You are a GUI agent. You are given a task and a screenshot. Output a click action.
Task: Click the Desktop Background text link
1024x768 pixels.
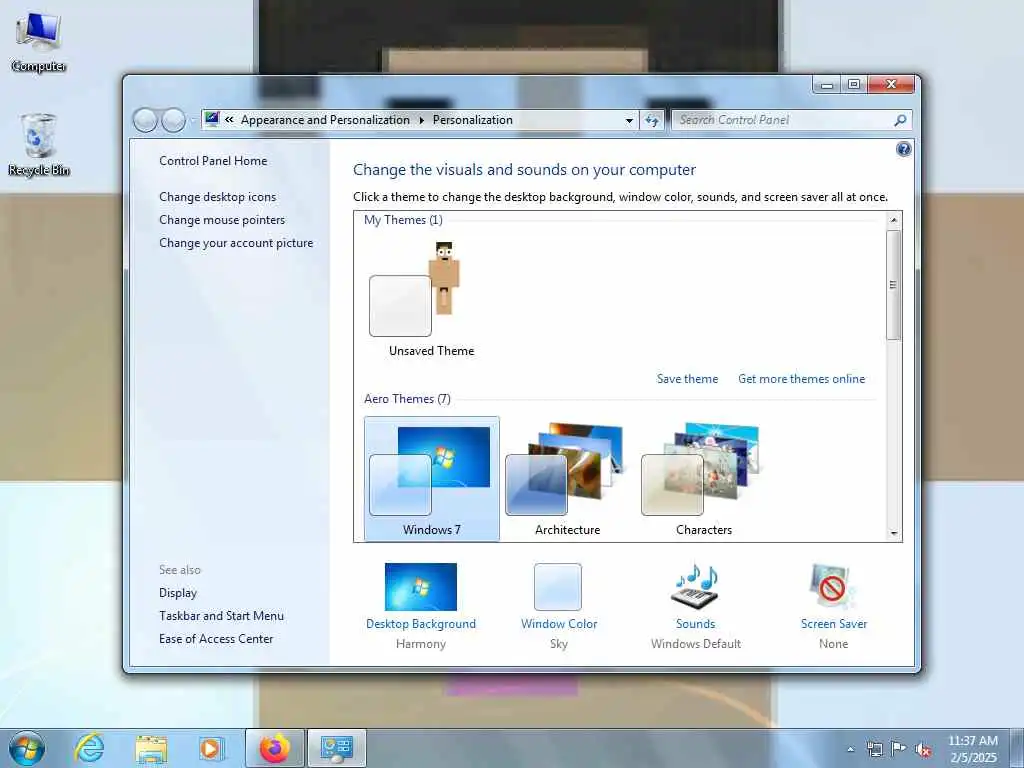pos(421,624)
